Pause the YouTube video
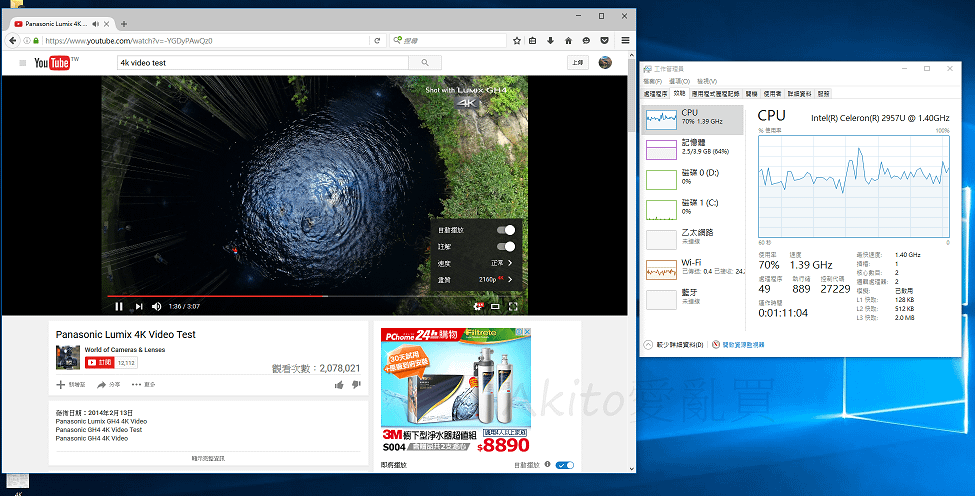The image size is (975, 496). tap(119, 306)
